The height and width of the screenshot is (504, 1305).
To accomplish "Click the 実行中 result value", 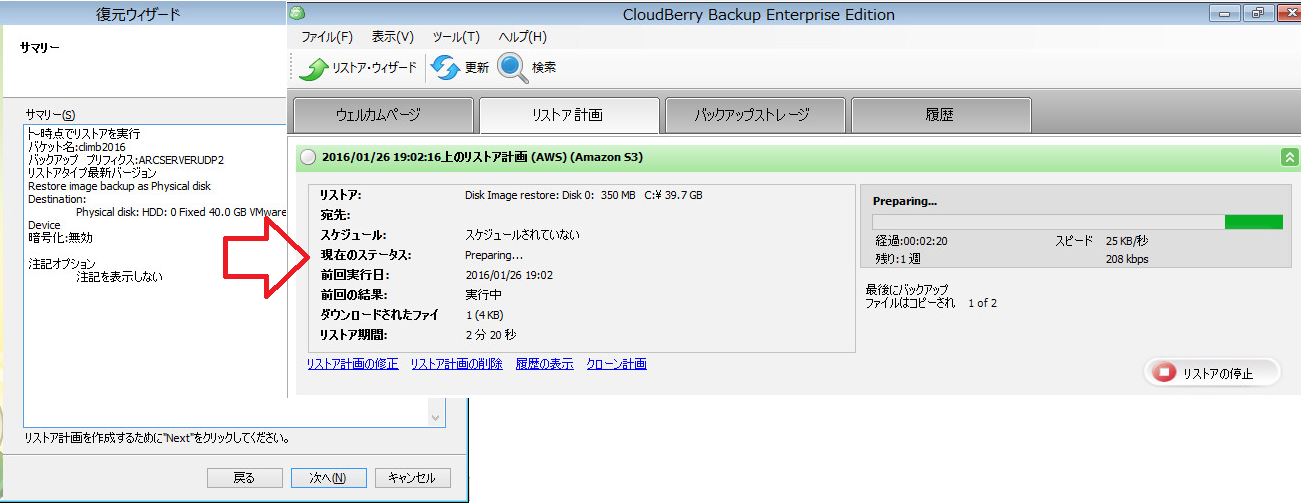I will click(x=484, y=295).
